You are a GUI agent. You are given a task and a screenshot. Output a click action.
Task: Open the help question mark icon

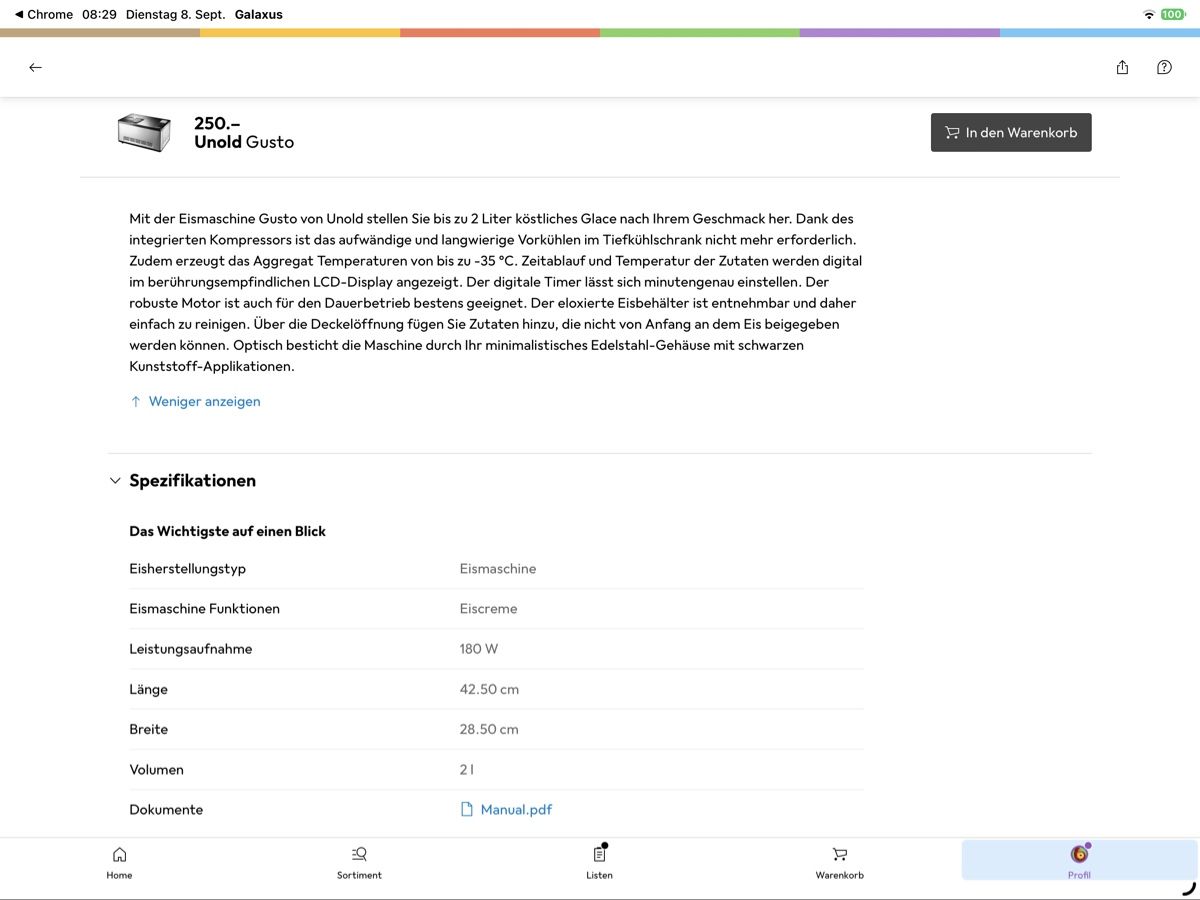click(x=1164, y=67)
